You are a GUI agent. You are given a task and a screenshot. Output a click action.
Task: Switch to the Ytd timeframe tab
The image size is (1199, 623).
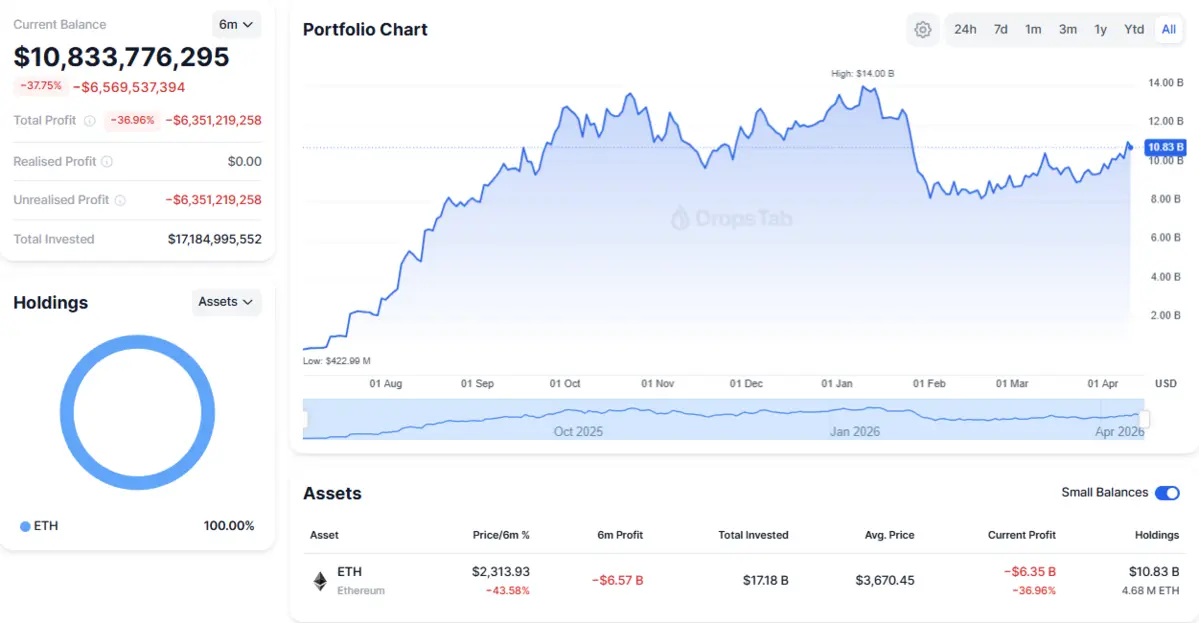(x=1133, y=29)
